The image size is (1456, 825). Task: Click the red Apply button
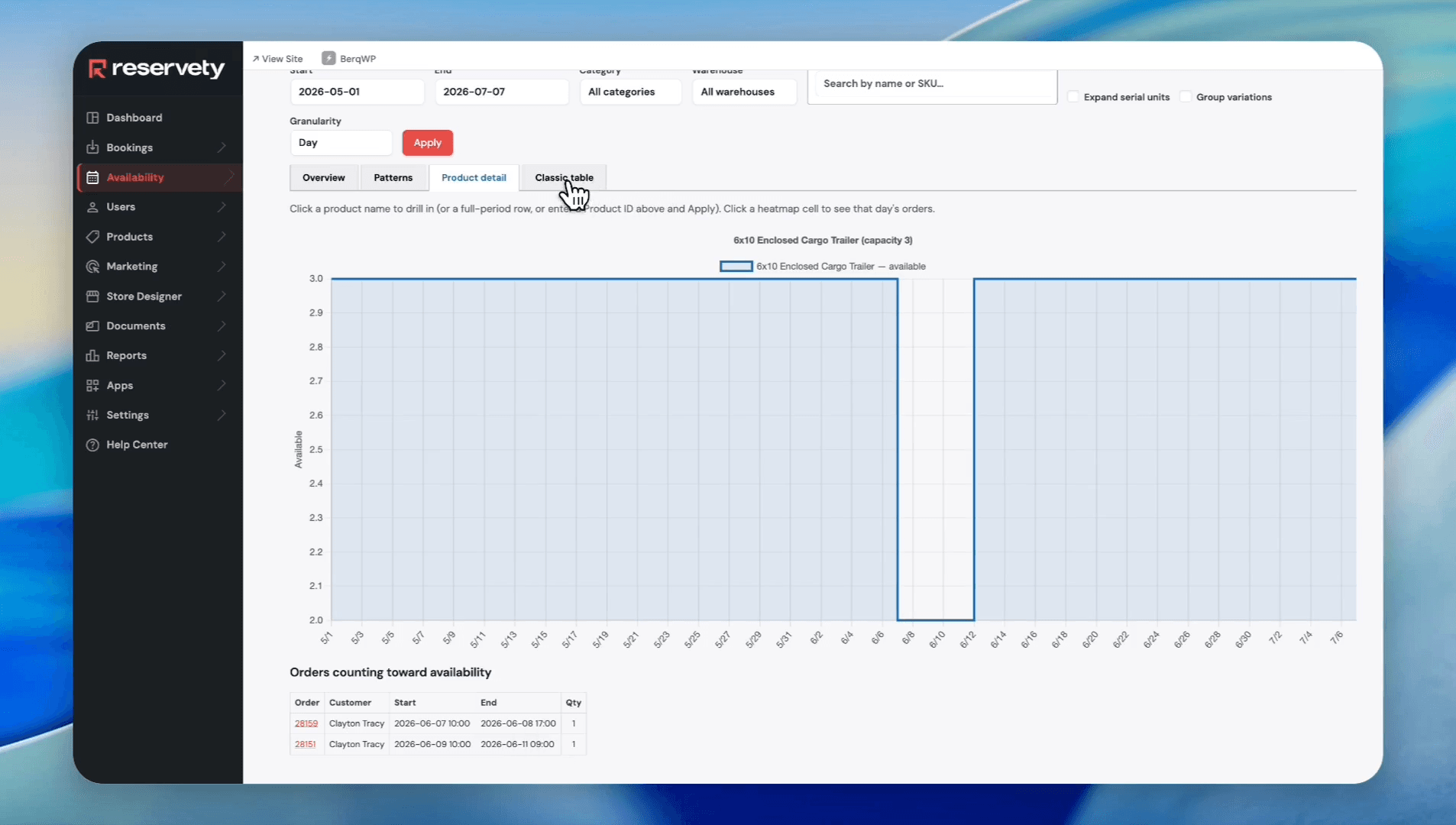428,143
